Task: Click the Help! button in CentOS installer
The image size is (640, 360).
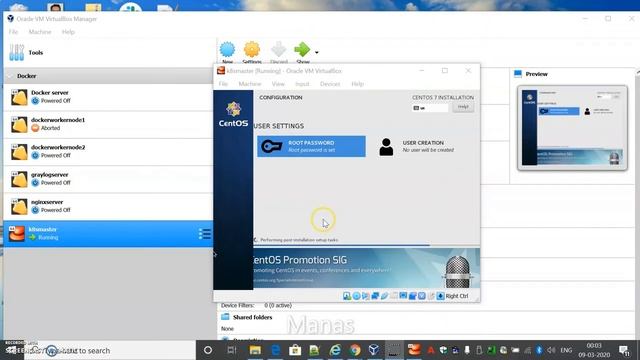Action: point(463,107)
